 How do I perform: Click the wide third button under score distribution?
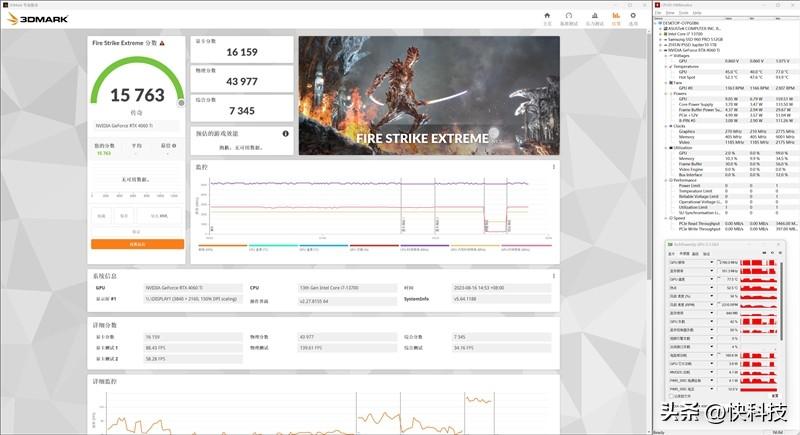click(159, 216)
